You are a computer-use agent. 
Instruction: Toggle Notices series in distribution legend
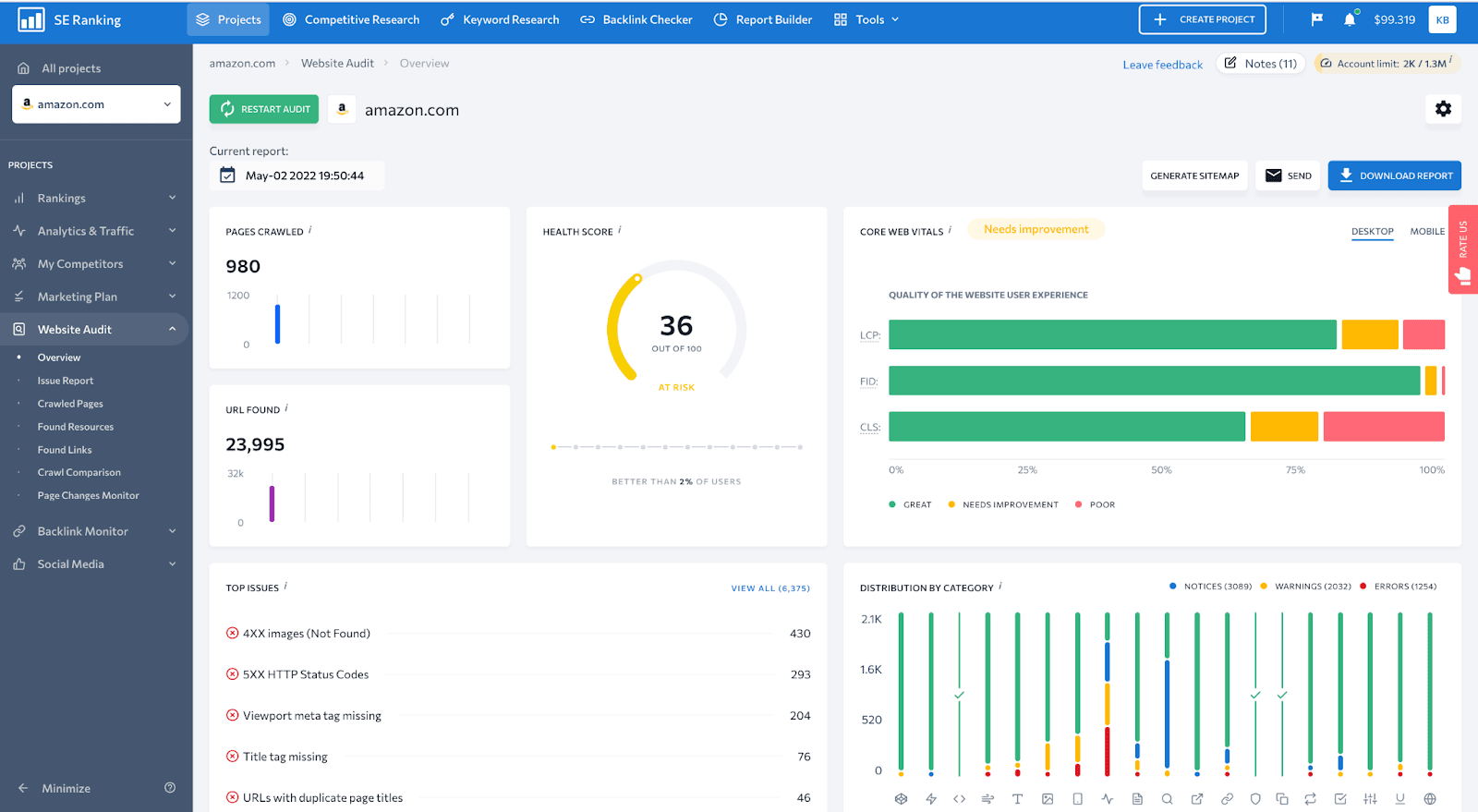[1210, 587]
